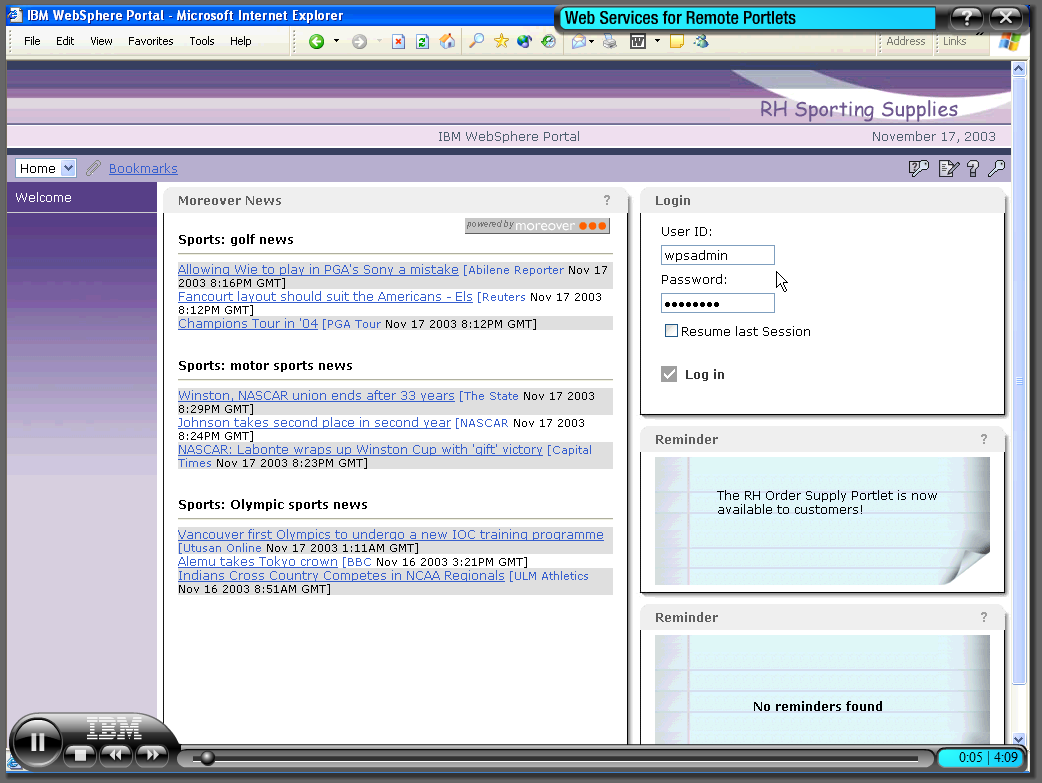The width and height of the screenshot is (1042, 783).
Task: Click the Log in button text
Action: coord(704,374)
